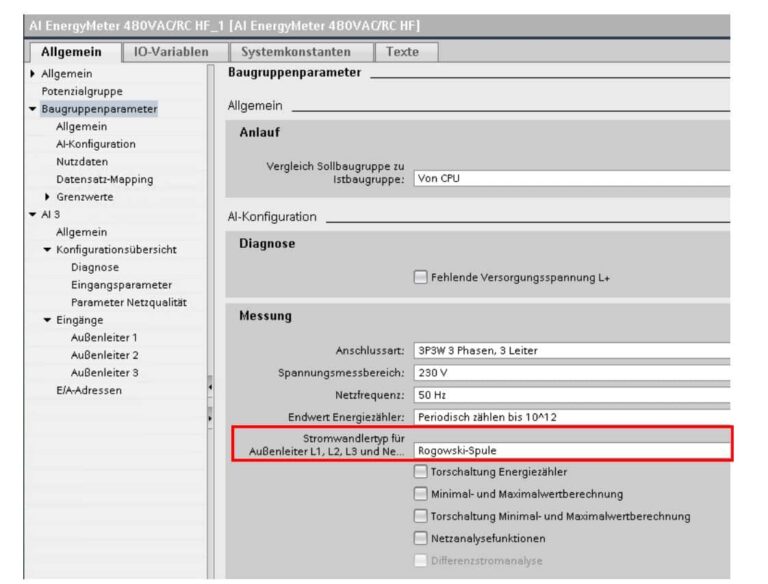Click the Endwert Energiezähler field
The width and height of the screenshot is (768, 584).
pyautogui.click(x=571, y=417)
